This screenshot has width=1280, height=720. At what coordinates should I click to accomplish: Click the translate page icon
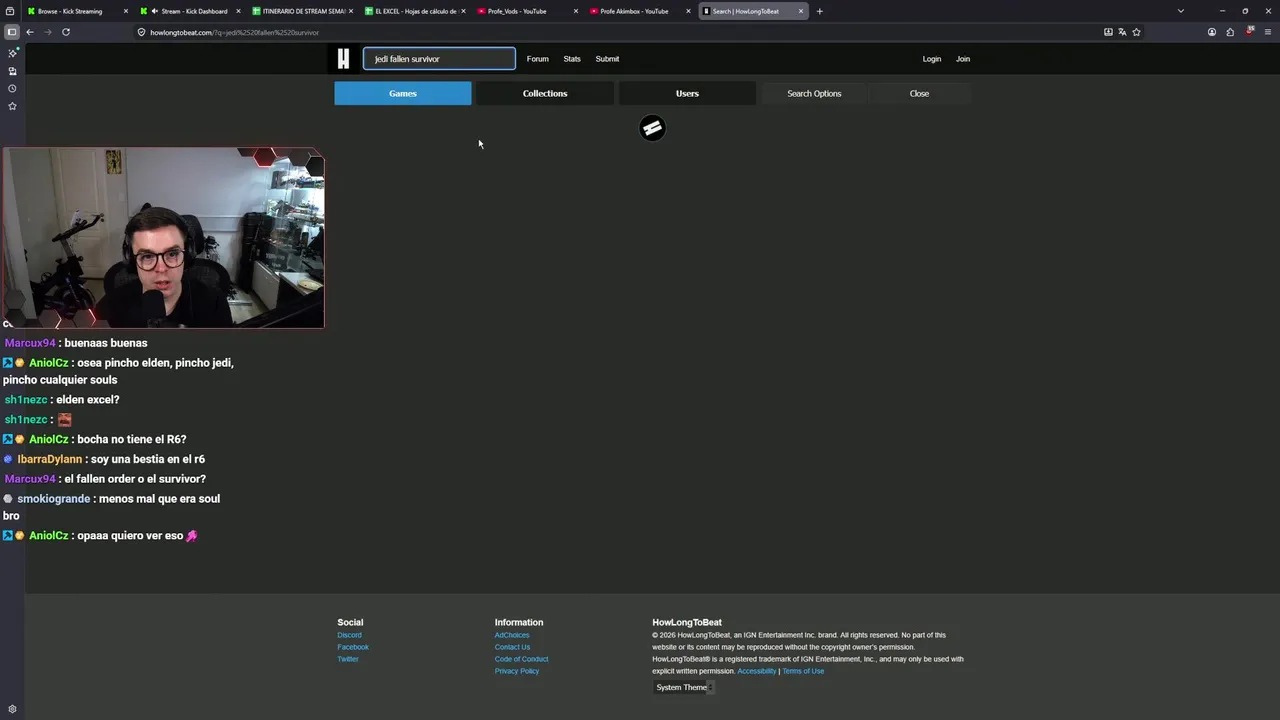[1122, 32]
